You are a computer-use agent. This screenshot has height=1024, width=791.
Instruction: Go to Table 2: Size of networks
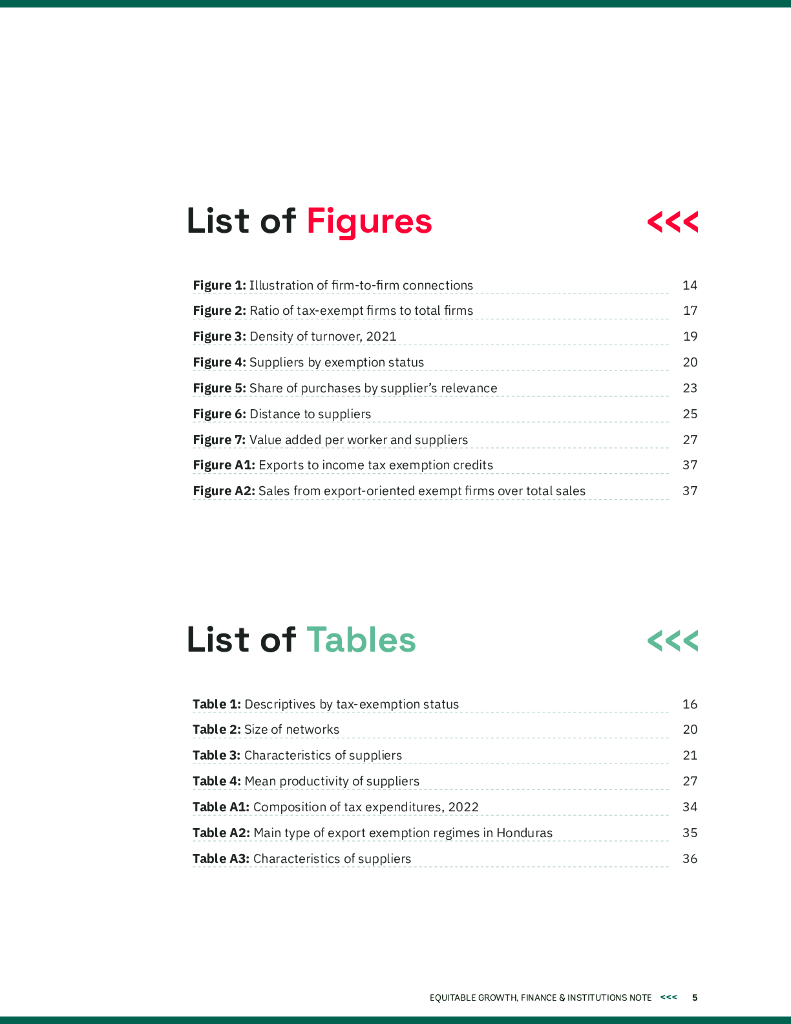coord(266,730)
